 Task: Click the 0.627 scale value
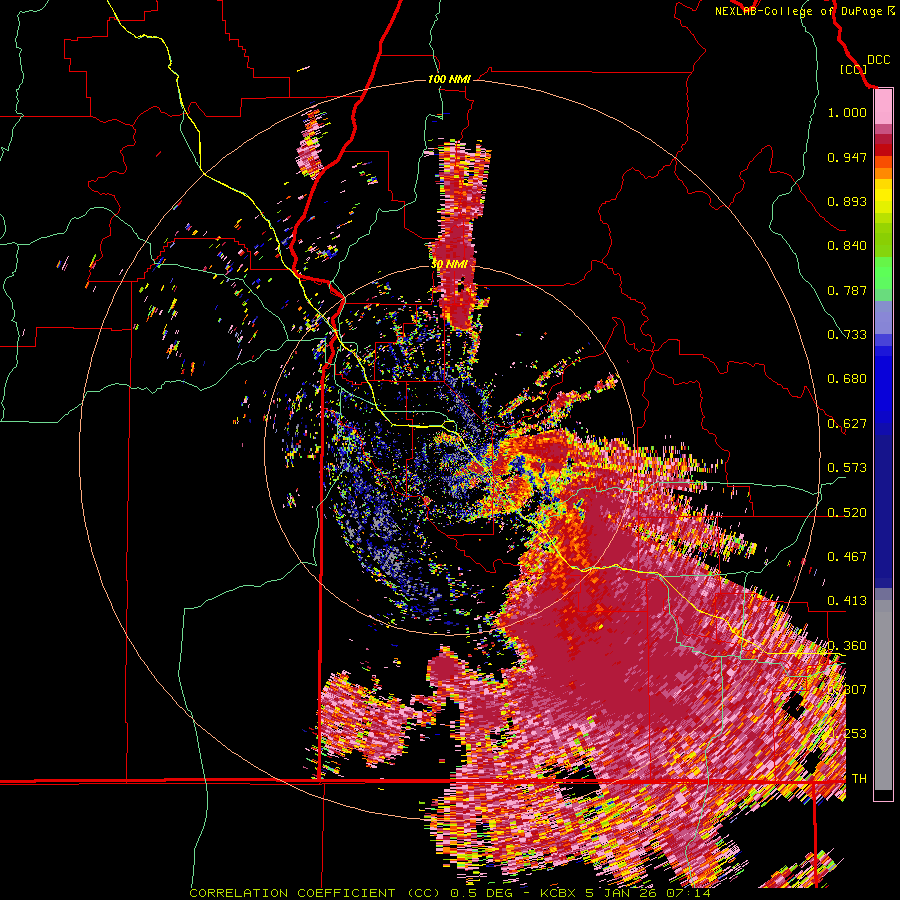pyautogui.click(x=847, y=424)
